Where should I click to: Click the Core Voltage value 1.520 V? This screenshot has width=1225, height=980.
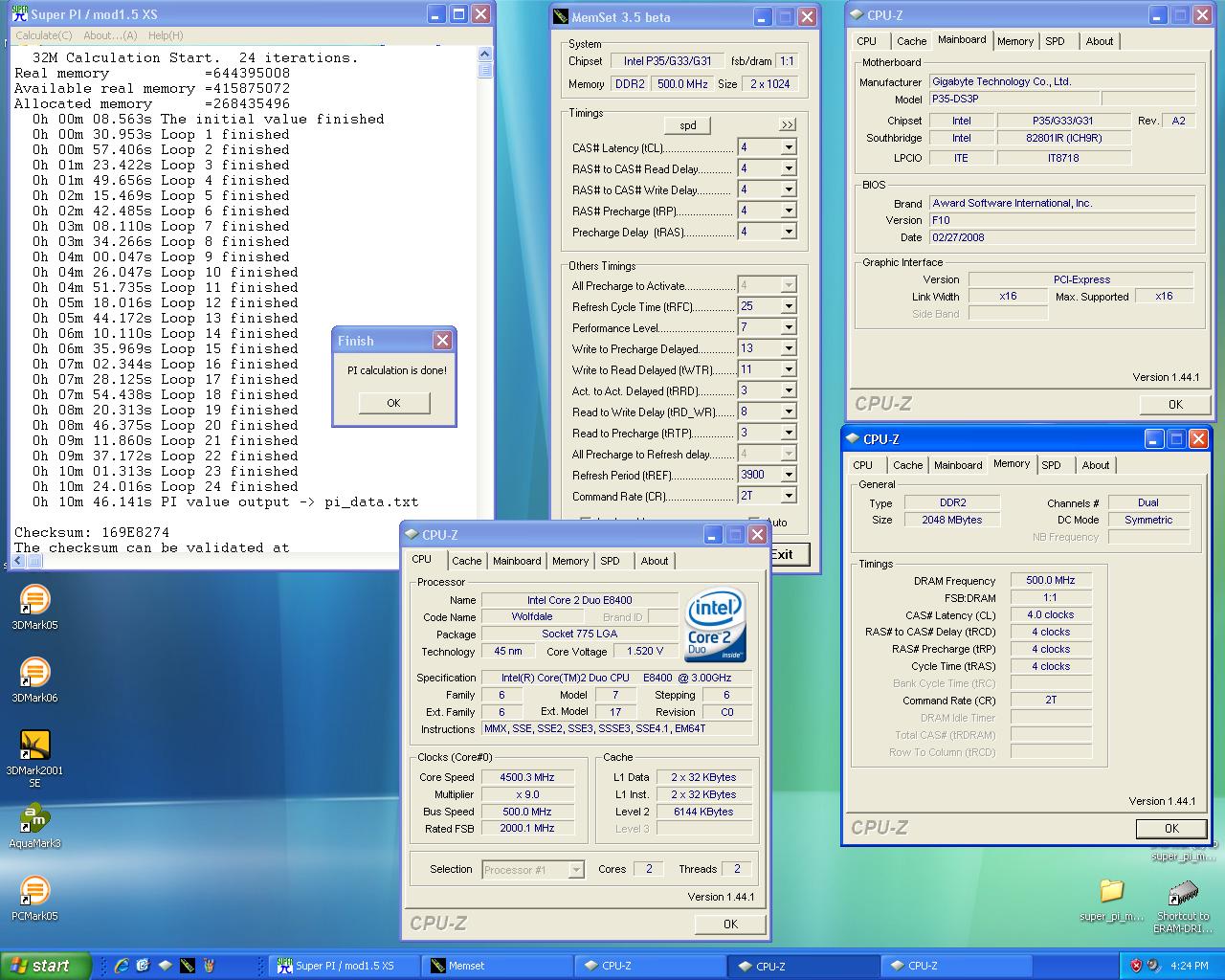point(646,651)
